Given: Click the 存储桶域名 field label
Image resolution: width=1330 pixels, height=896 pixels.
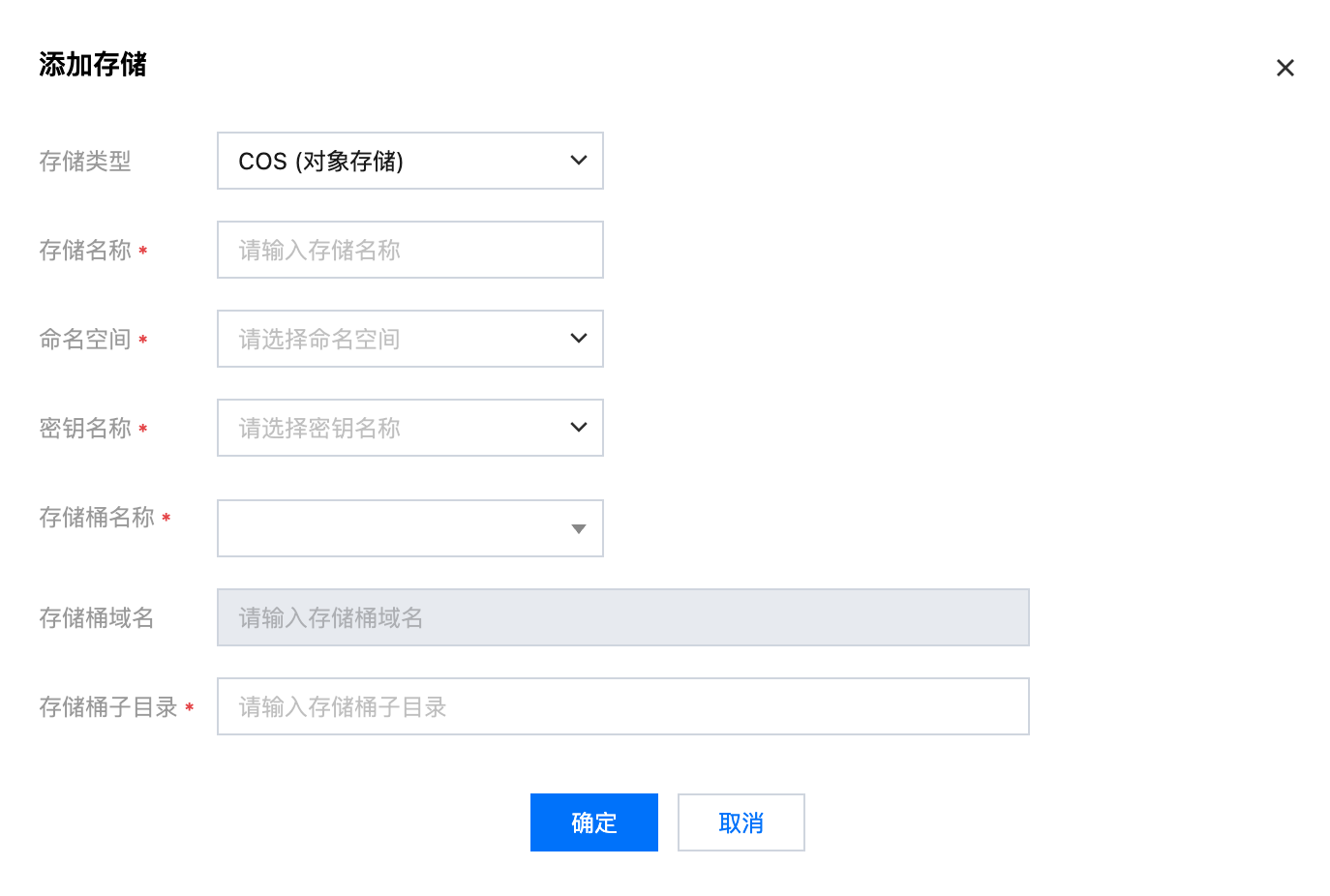Looking at the screenshot, I should pos(97,618).
